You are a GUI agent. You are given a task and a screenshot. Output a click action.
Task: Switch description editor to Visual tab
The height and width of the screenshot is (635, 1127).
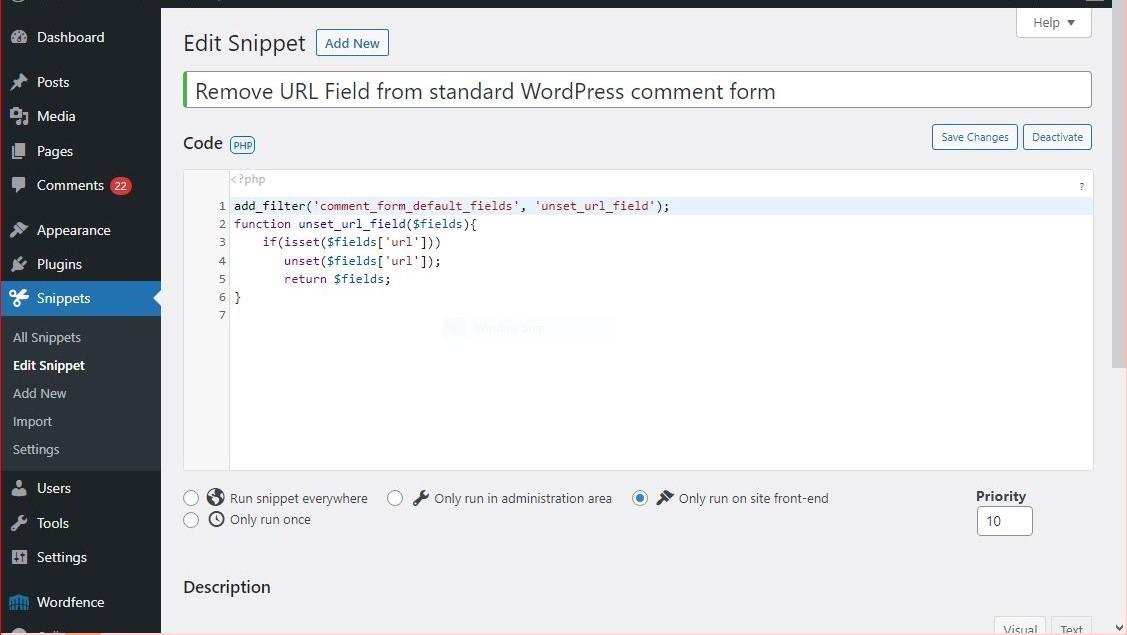coord(1020,627)
